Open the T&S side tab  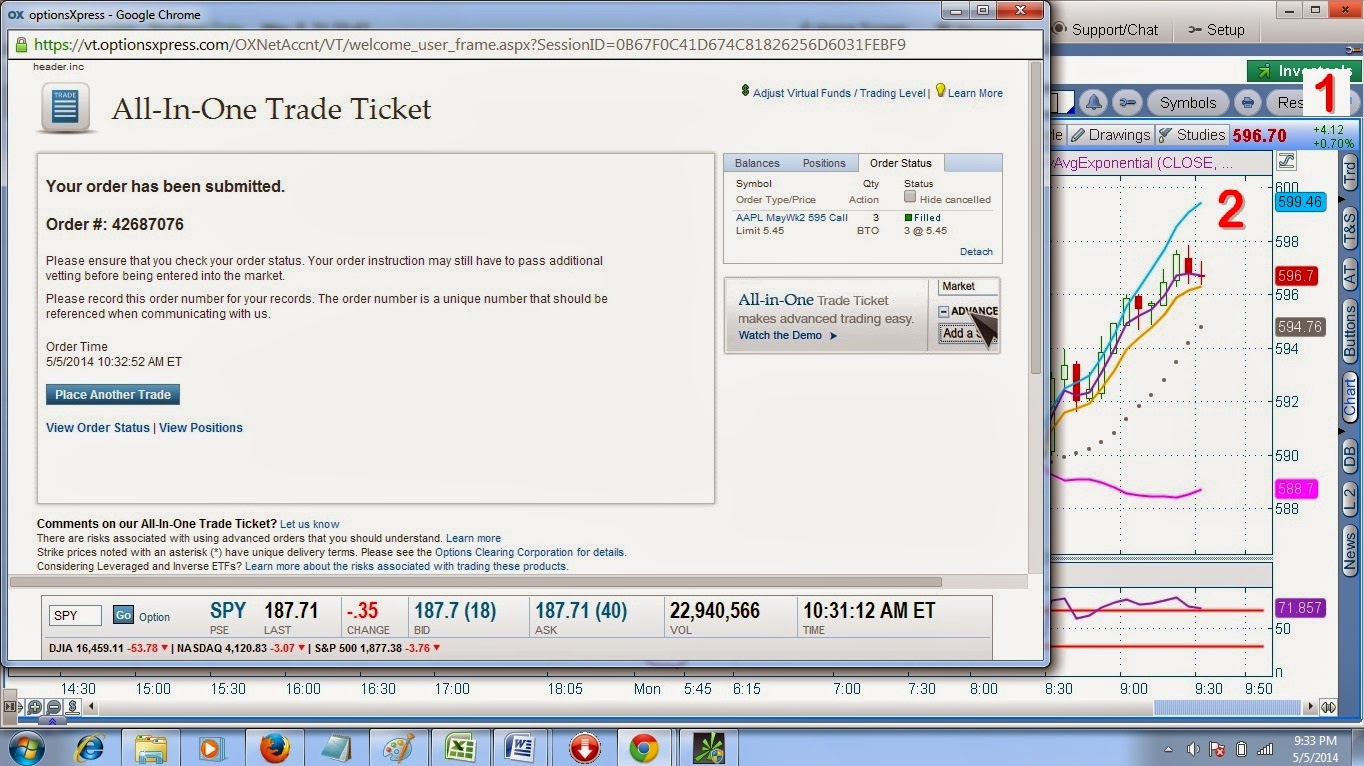(1350, 228)
